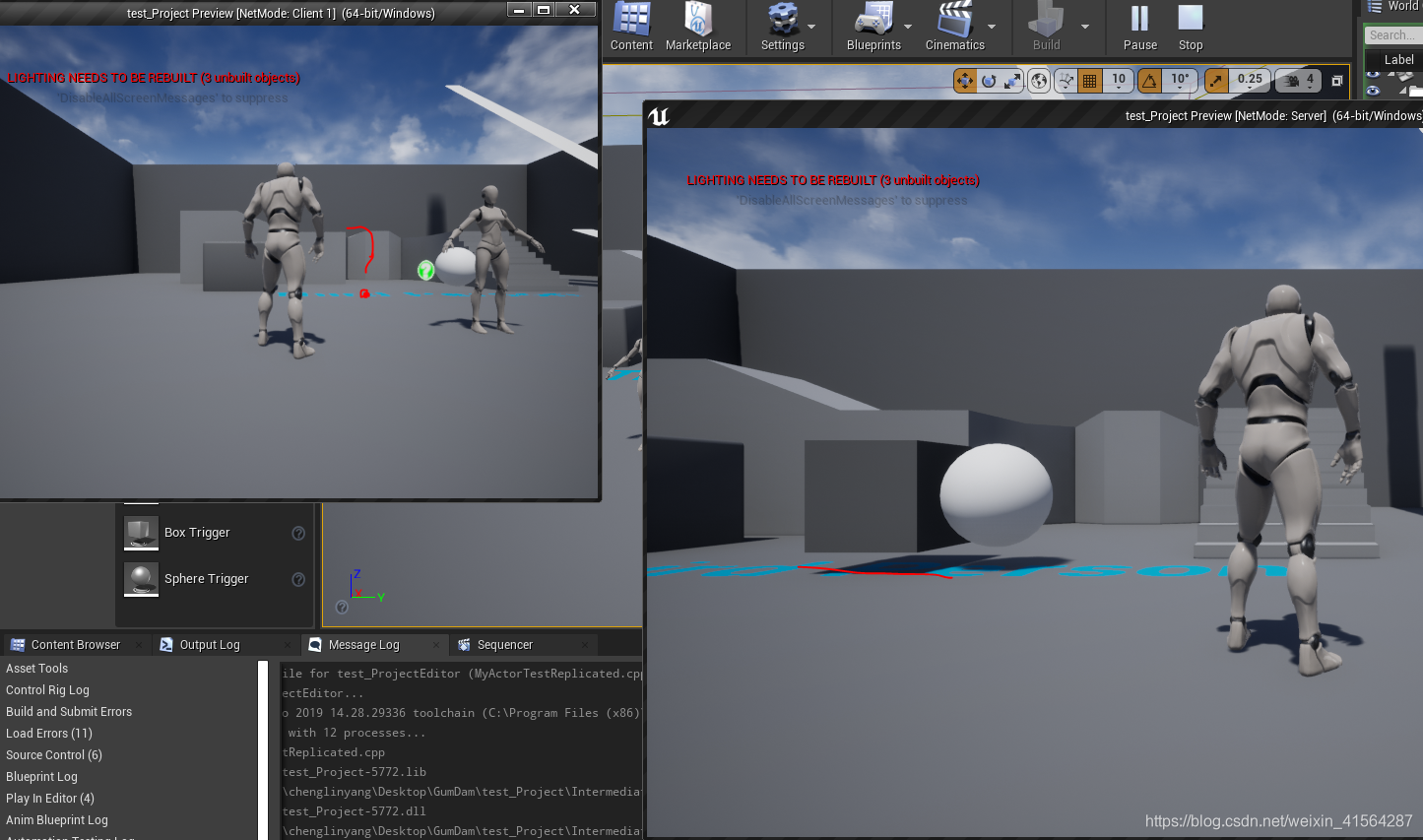Viewport: 1423px width, 840px height.
Task: Maximize the Client 1 preview window
Action: pyautogui.click(x=543, y=10)
